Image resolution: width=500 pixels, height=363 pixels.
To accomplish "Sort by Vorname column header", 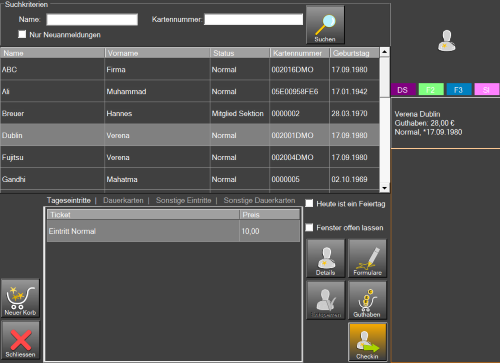I will point(157,53).
